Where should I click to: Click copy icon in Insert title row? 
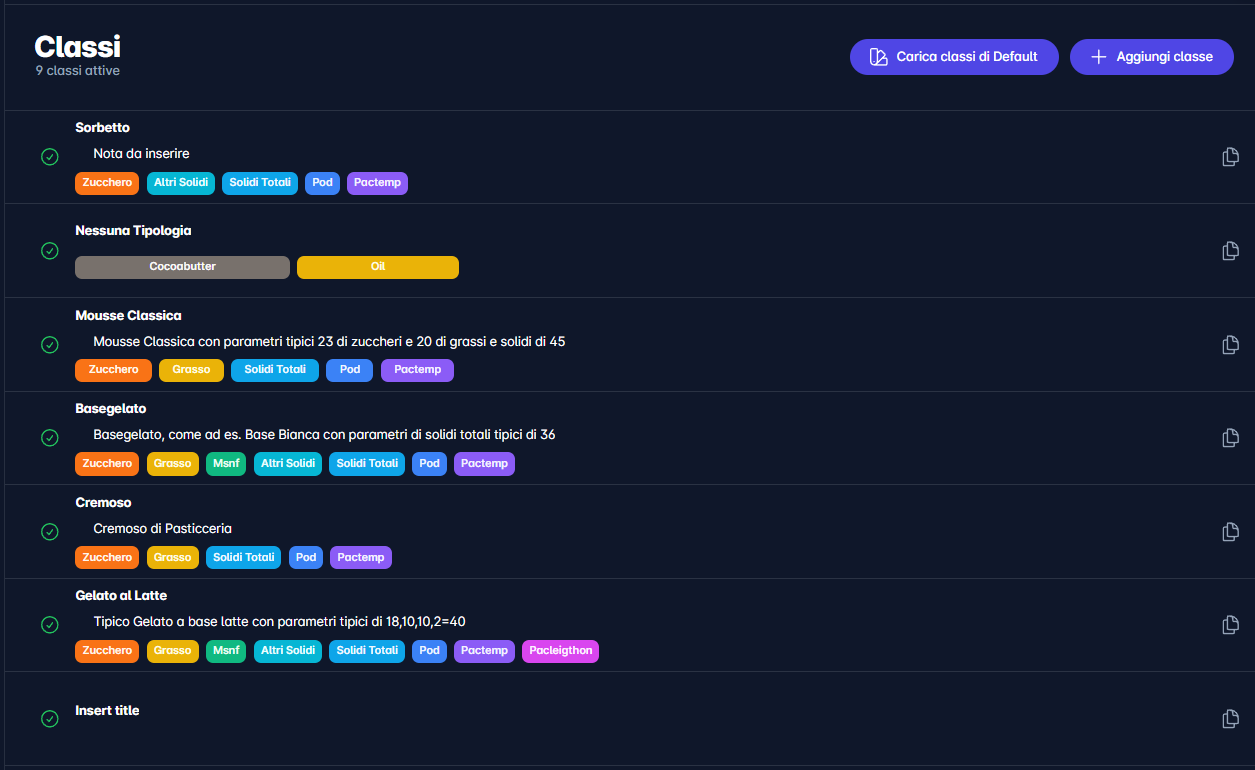tap(1231, 719)
